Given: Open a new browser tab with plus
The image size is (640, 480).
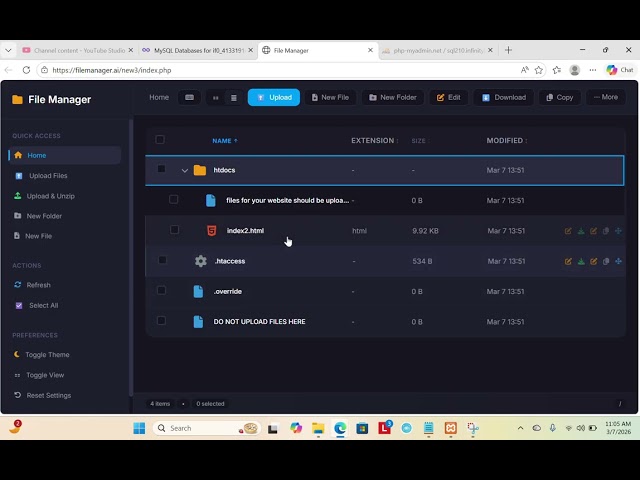Looking at the screenshot, I should click(508, 50).
